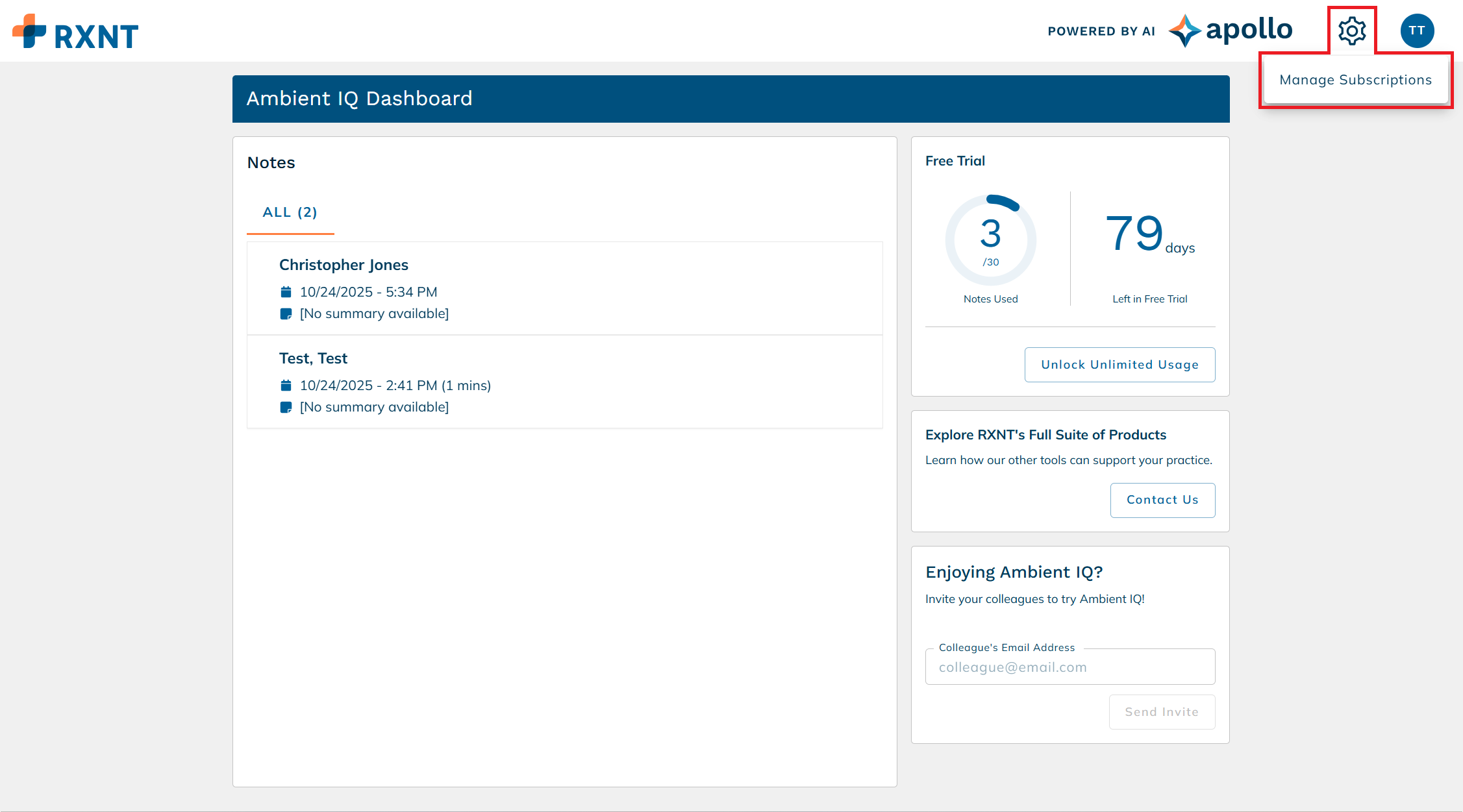Open the Christopher Jones note
The width and height of the screenshot is (1463, 812).
(x=344, y=265)
